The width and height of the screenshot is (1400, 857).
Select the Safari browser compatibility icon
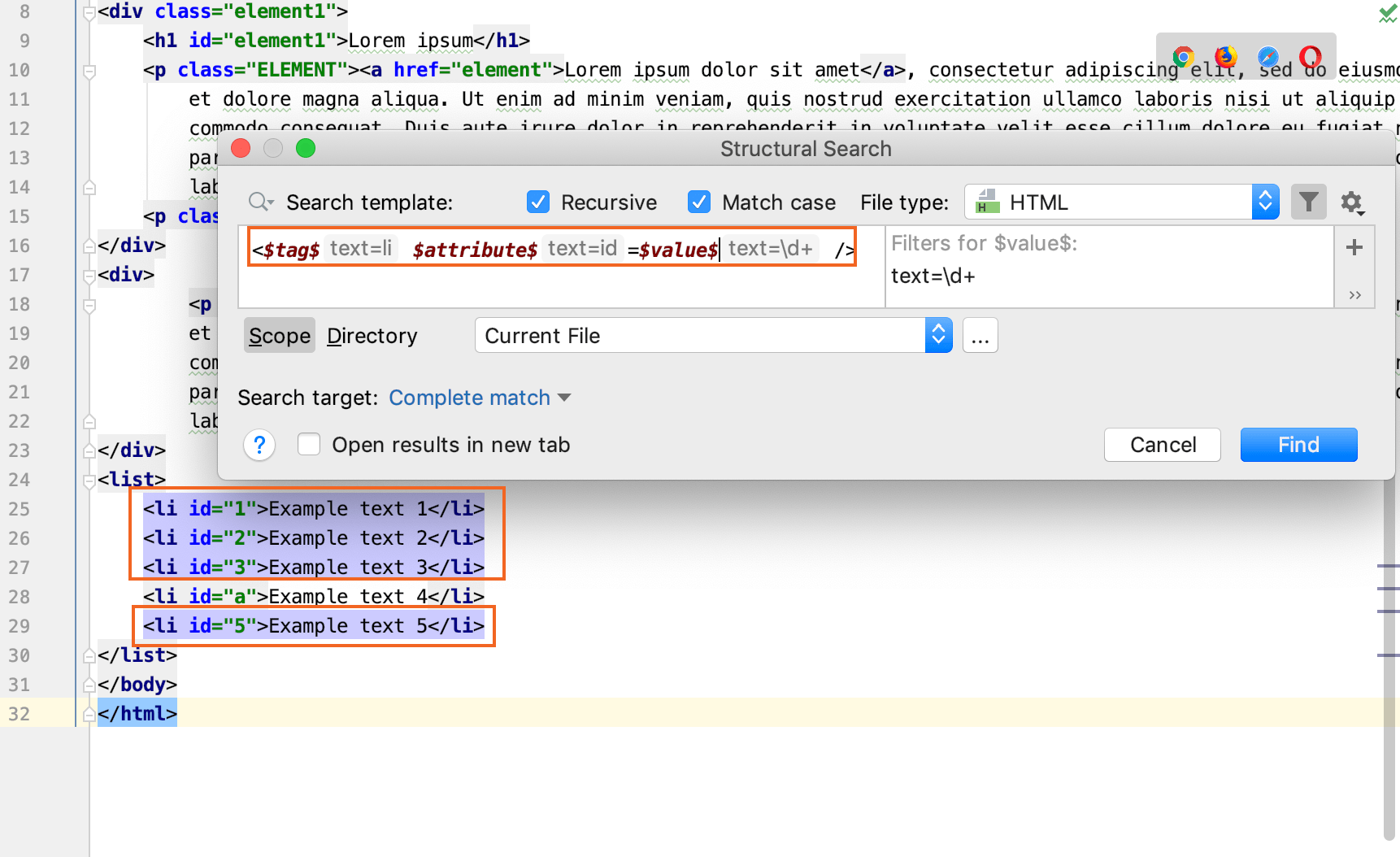[x=1268, y=58]
